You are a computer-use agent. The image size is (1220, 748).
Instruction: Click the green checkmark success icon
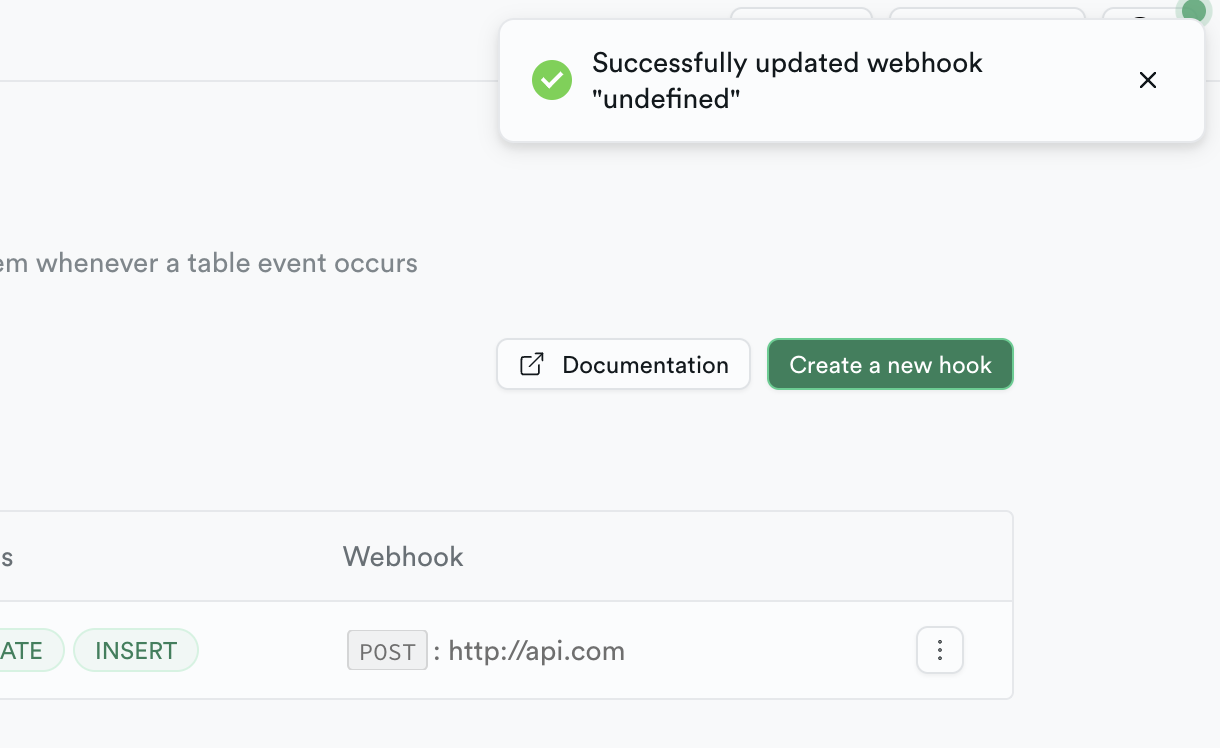point(551,80)
